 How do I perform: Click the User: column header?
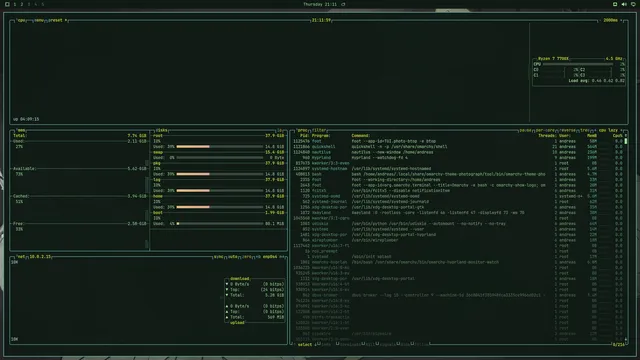(565, 136)
